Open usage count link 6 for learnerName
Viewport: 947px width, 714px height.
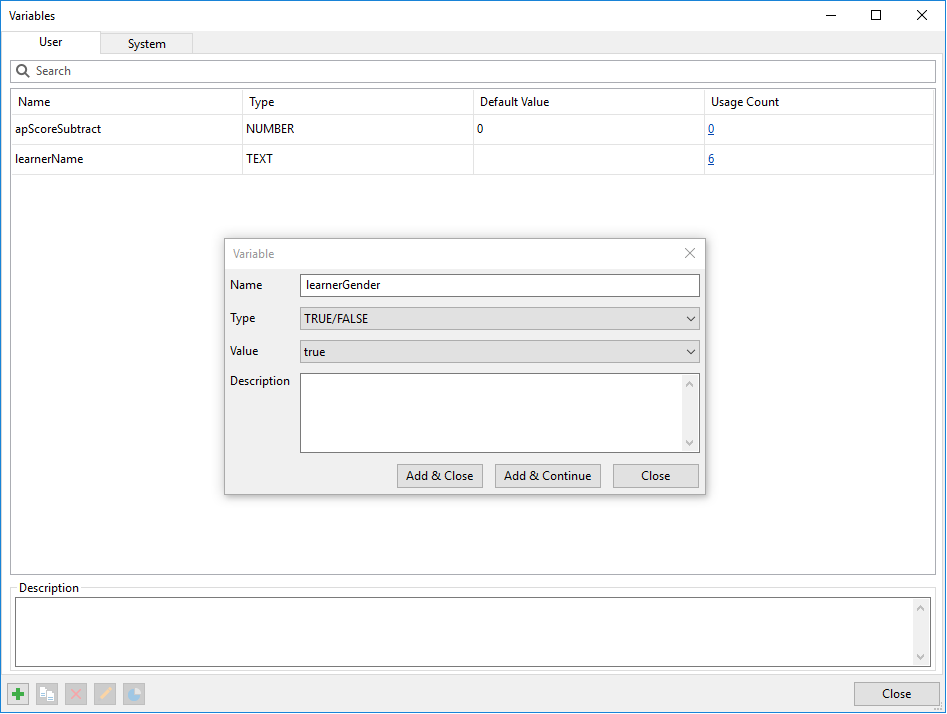point(711,159)
